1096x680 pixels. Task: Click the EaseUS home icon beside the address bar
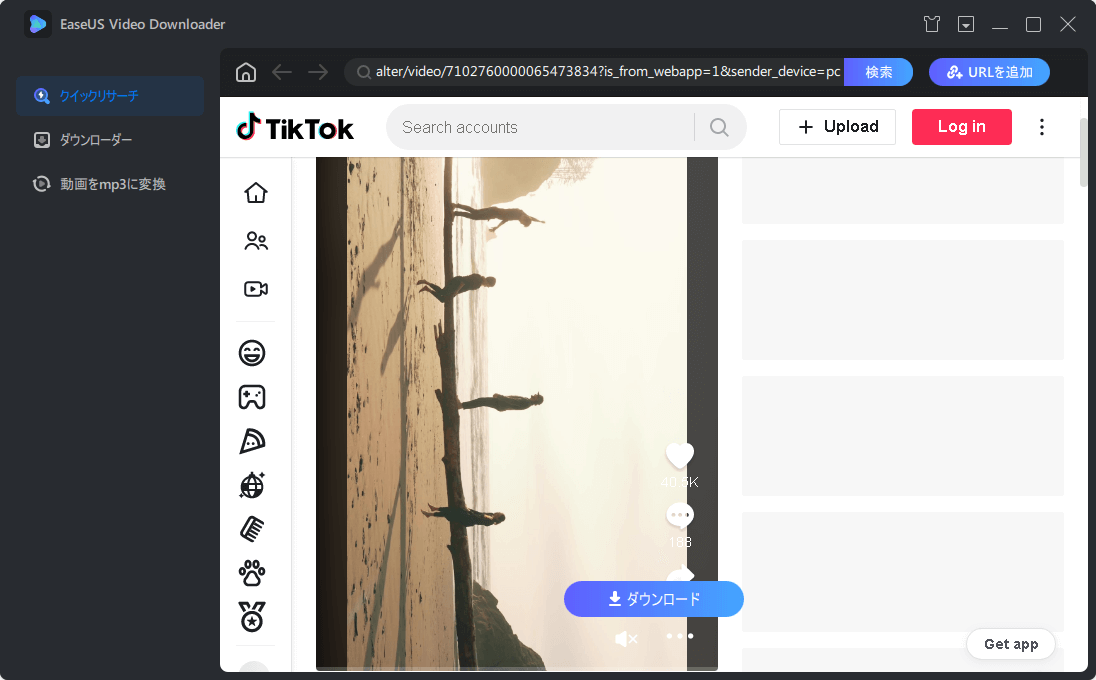coord(245,71)
